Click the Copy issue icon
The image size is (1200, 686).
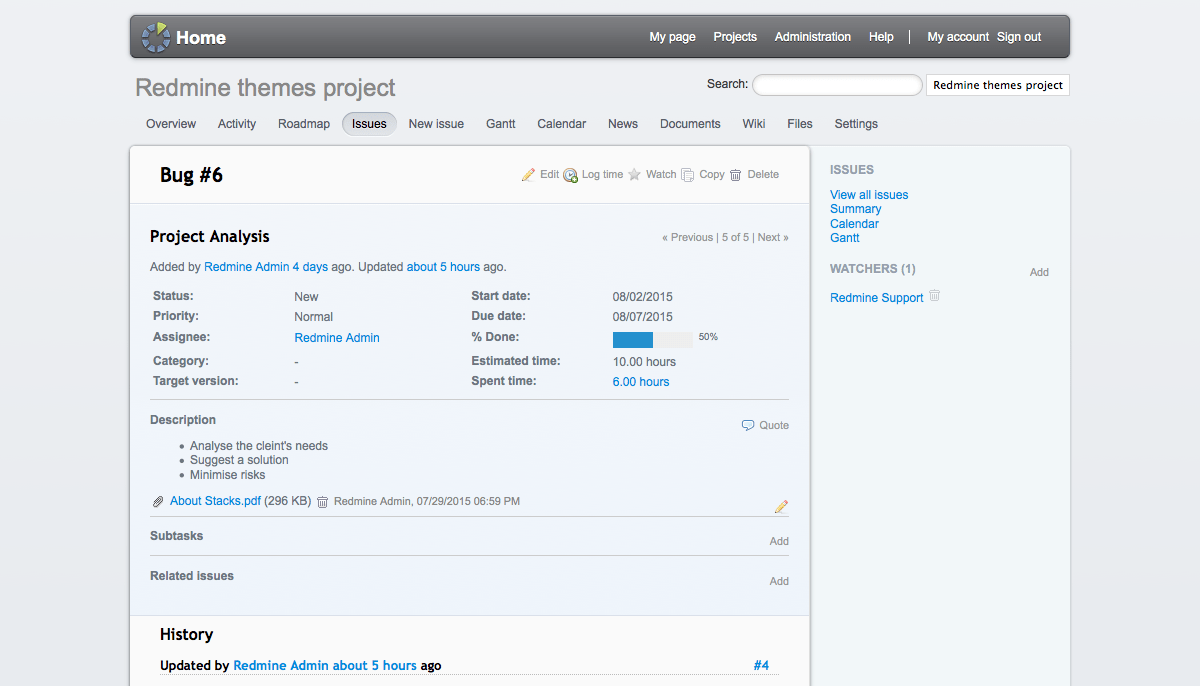click(687, 175)
